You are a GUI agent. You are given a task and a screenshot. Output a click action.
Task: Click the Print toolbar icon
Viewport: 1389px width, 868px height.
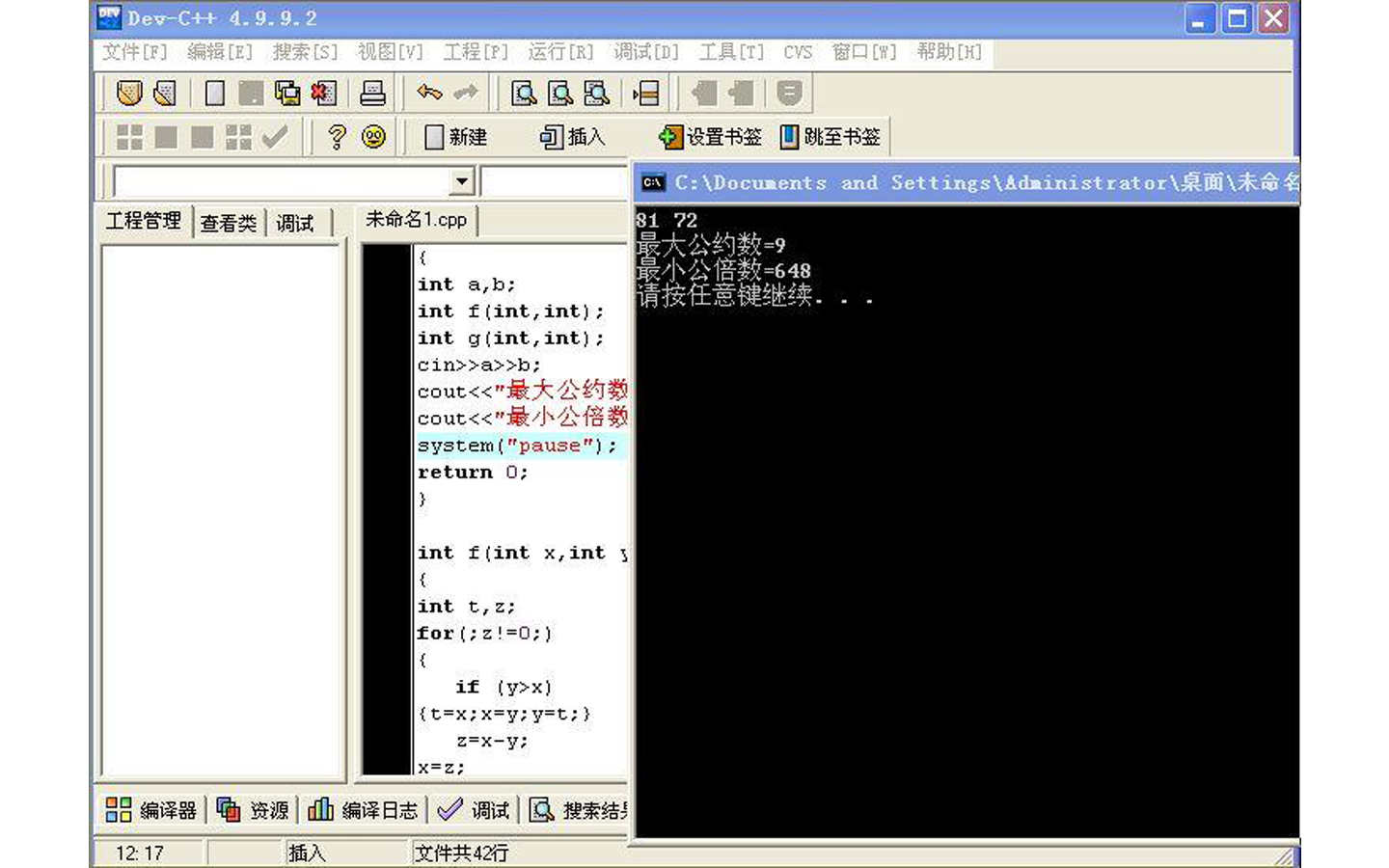pos(370,93)
